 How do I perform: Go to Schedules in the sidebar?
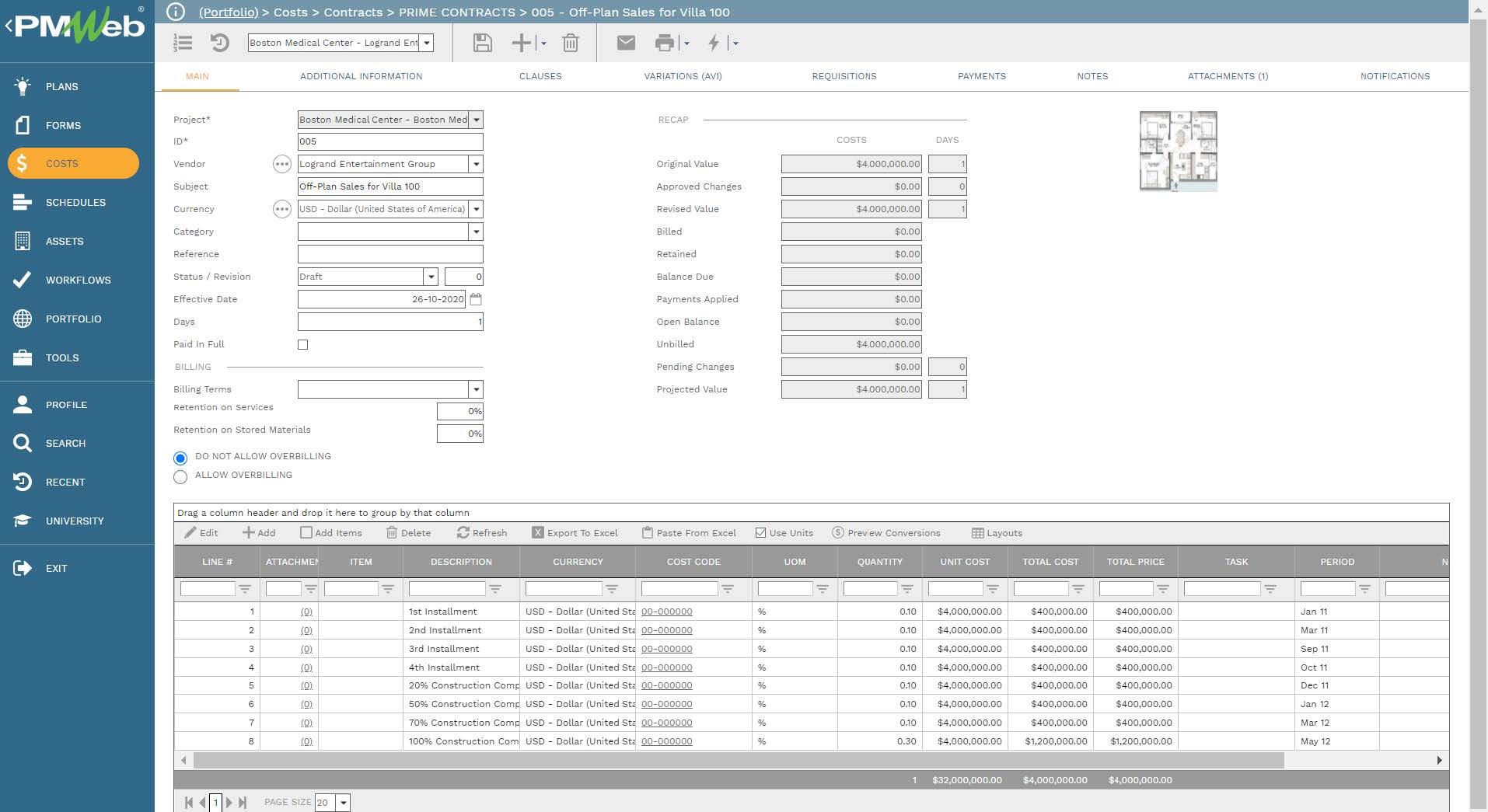[77, 202]
